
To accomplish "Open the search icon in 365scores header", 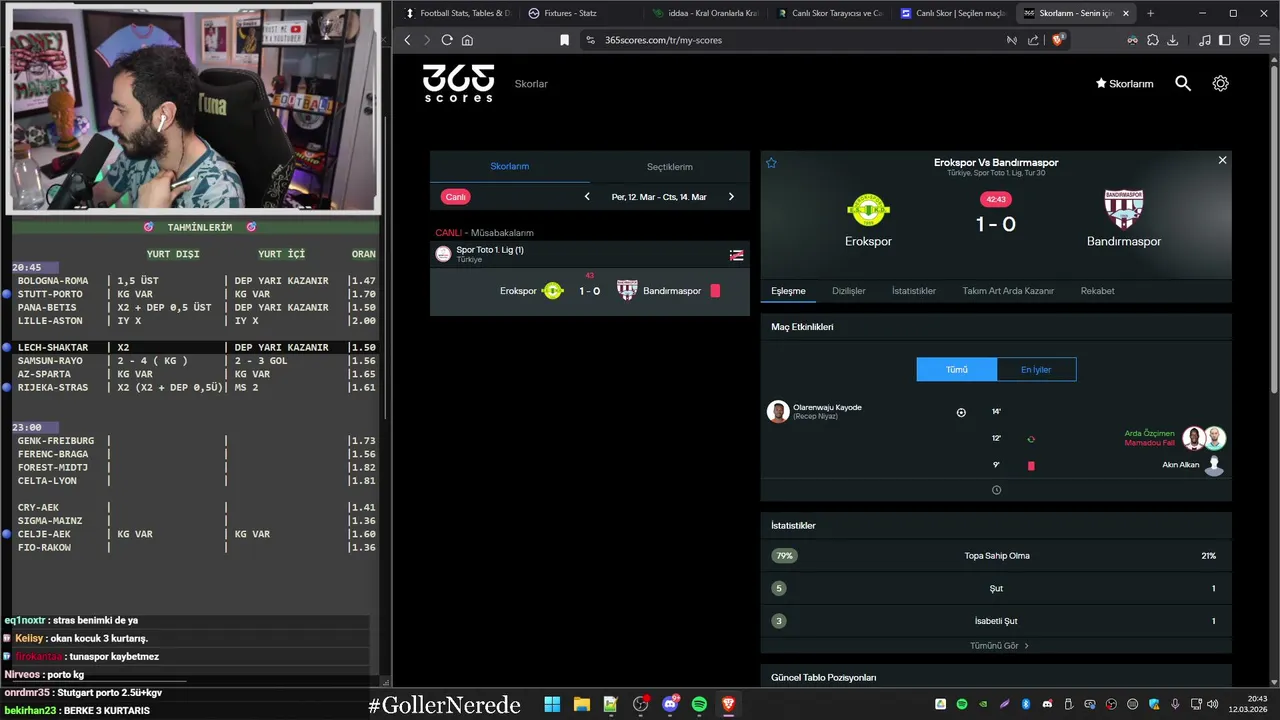I will point(1183,84).
